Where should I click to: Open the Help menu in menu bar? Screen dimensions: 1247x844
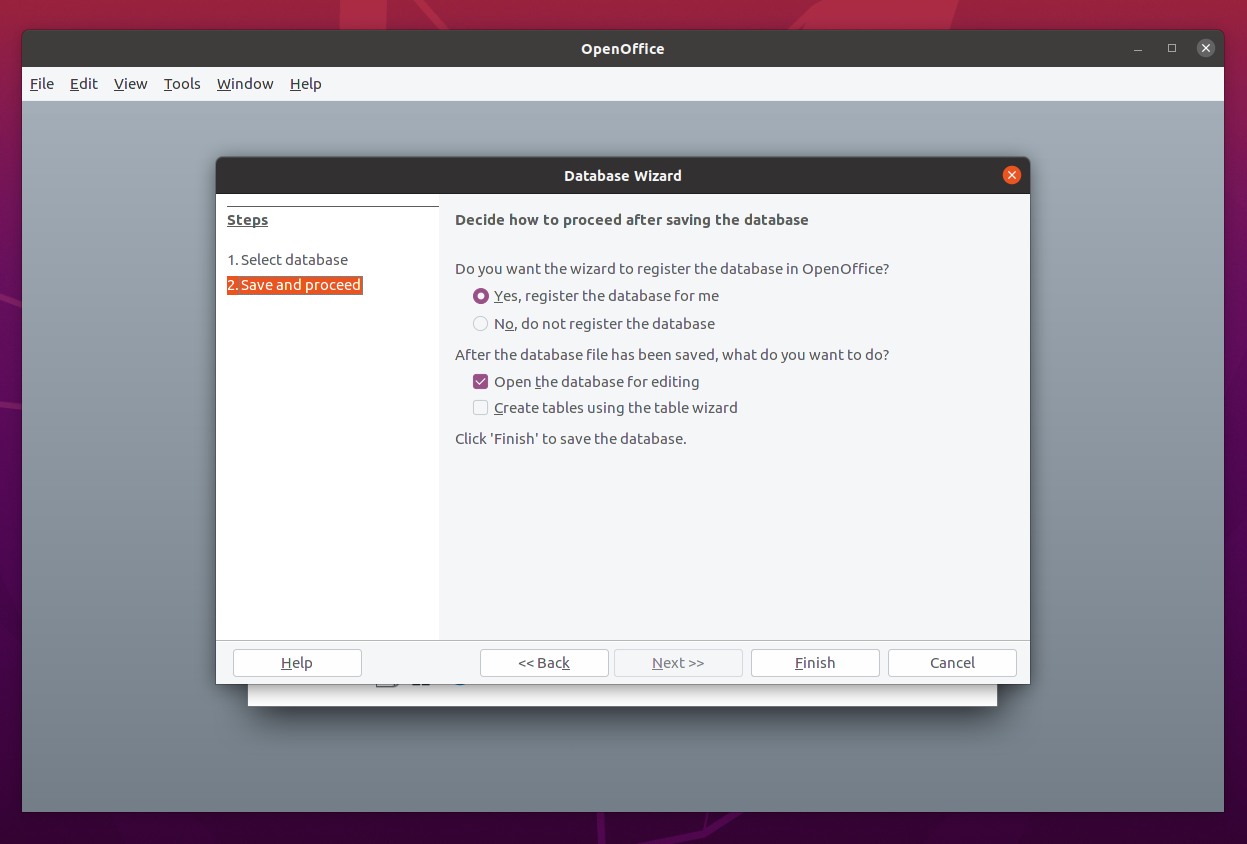(x=306, y=84)
